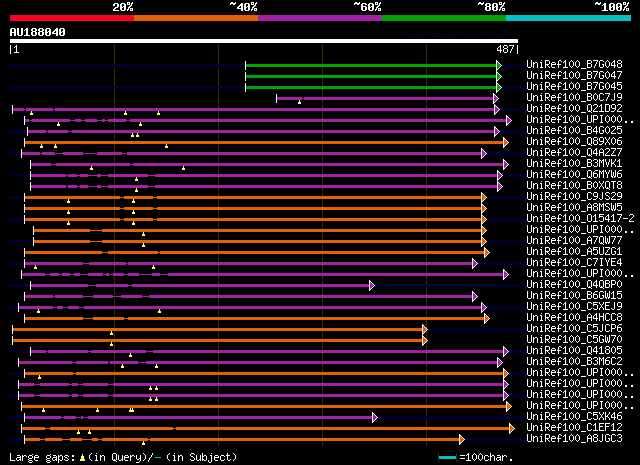Click the red 20% identity legend segment

[72, 18]
